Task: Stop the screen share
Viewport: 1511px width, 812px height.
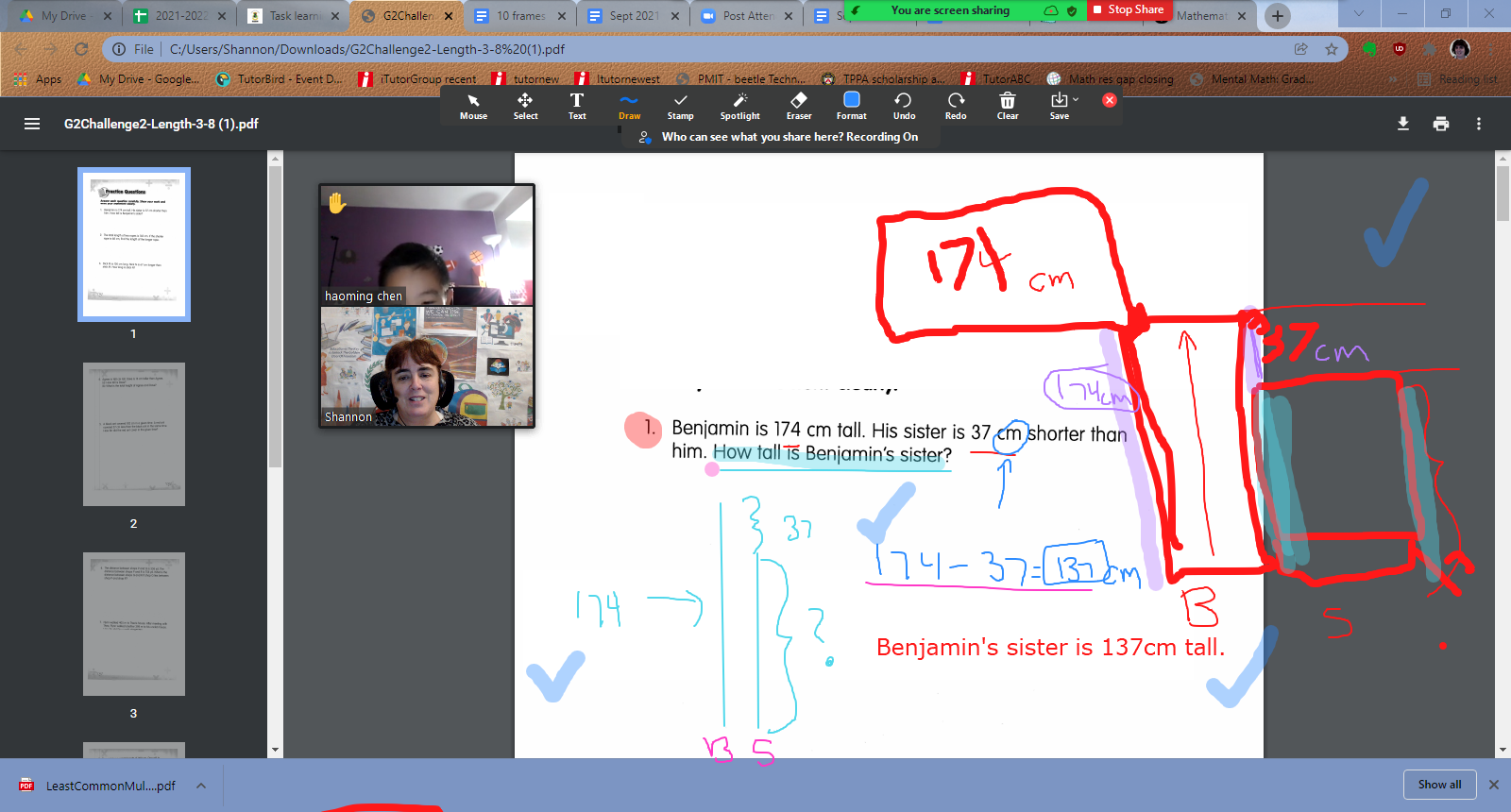Action: pos(1129,9)
